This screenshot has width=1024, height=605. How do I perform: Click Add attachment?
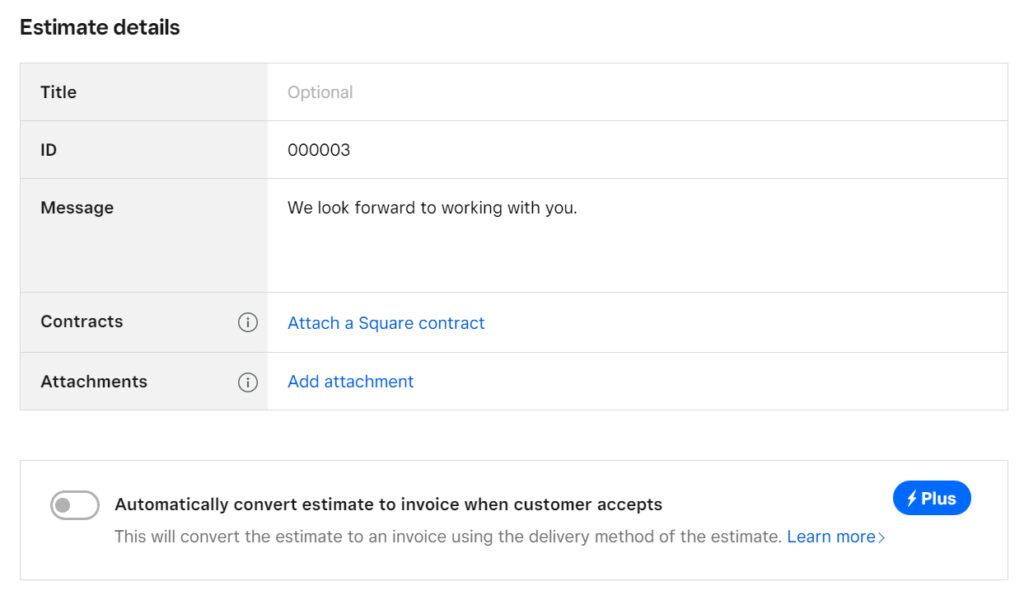click(x=350, y=382)
